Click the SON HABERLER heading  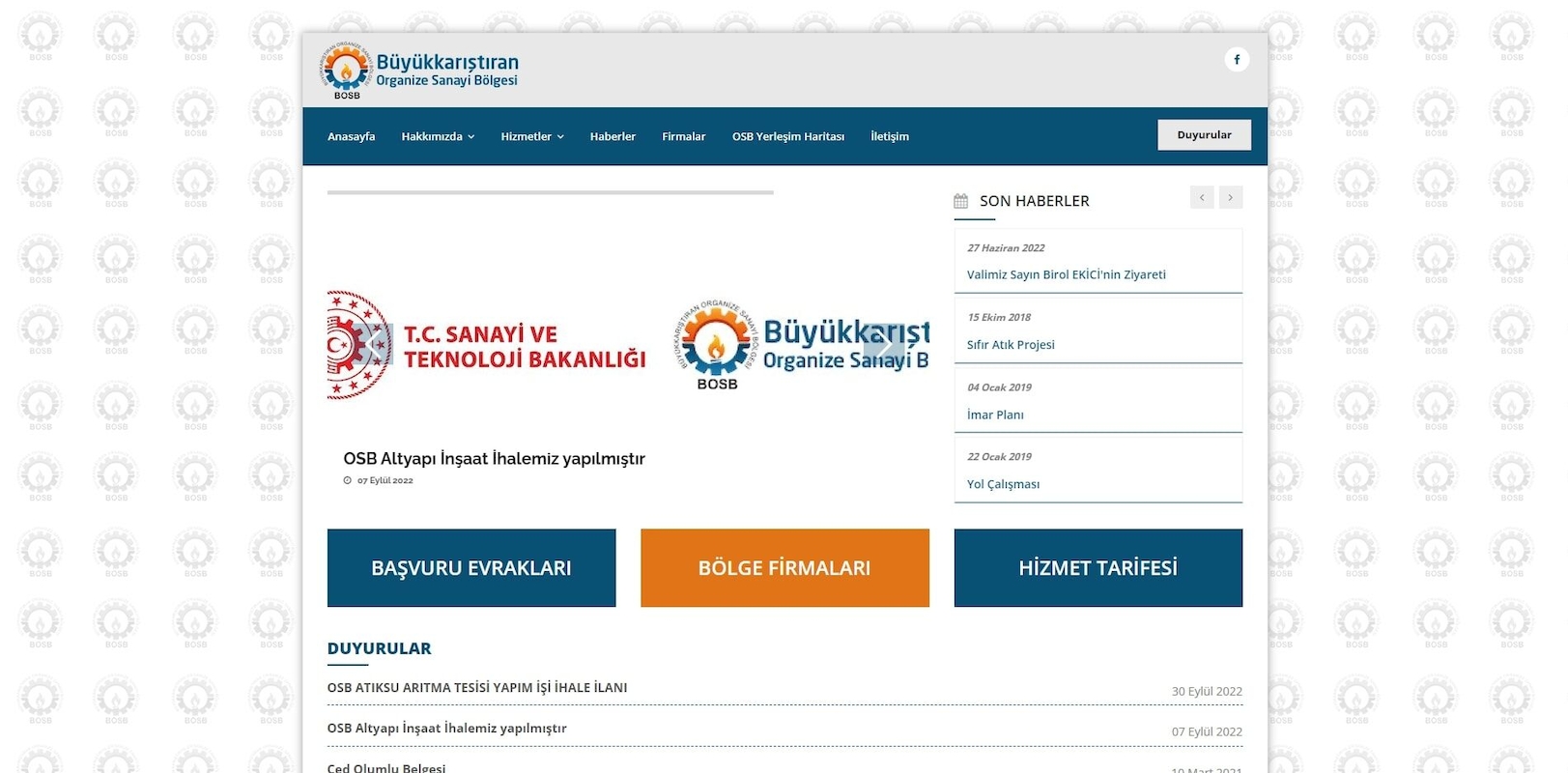pos(1035,201)
